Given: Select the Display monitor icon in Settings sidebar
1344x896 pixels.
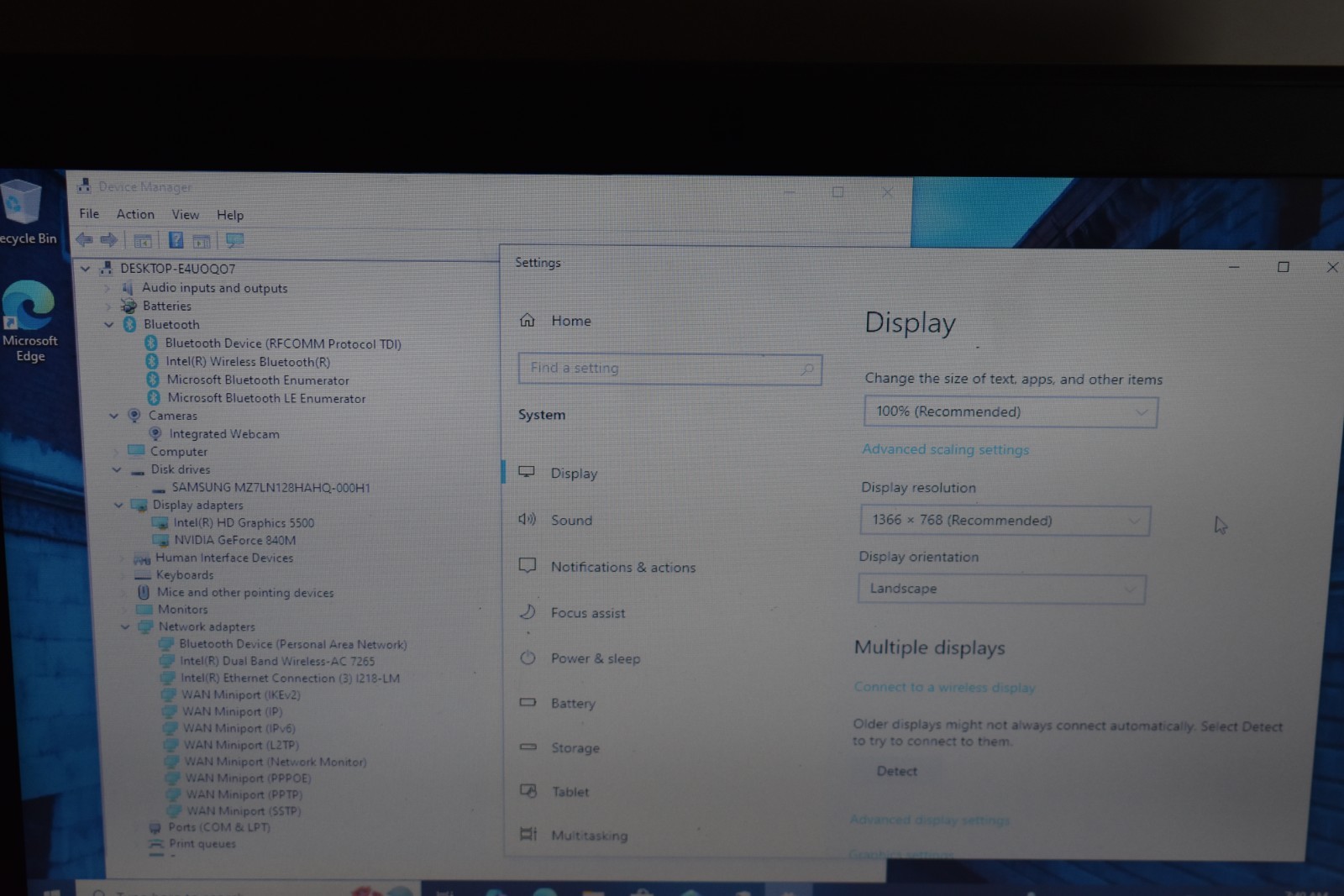Looking at the screenshot, I should pyautogui.click(x=527, y=472).
